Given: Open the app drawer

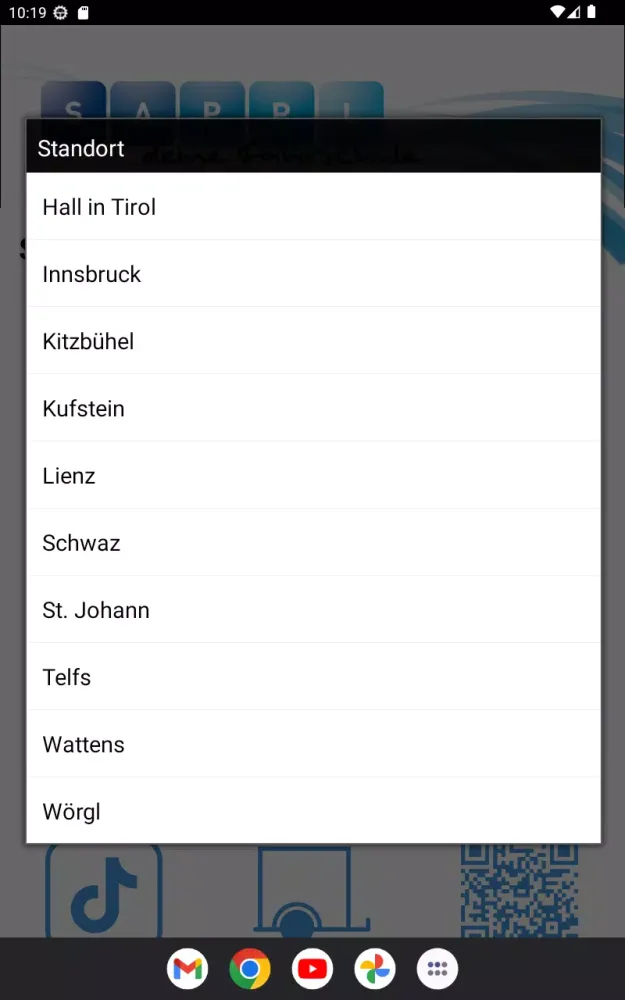Looking at the screenshot, I should (437, 968).
